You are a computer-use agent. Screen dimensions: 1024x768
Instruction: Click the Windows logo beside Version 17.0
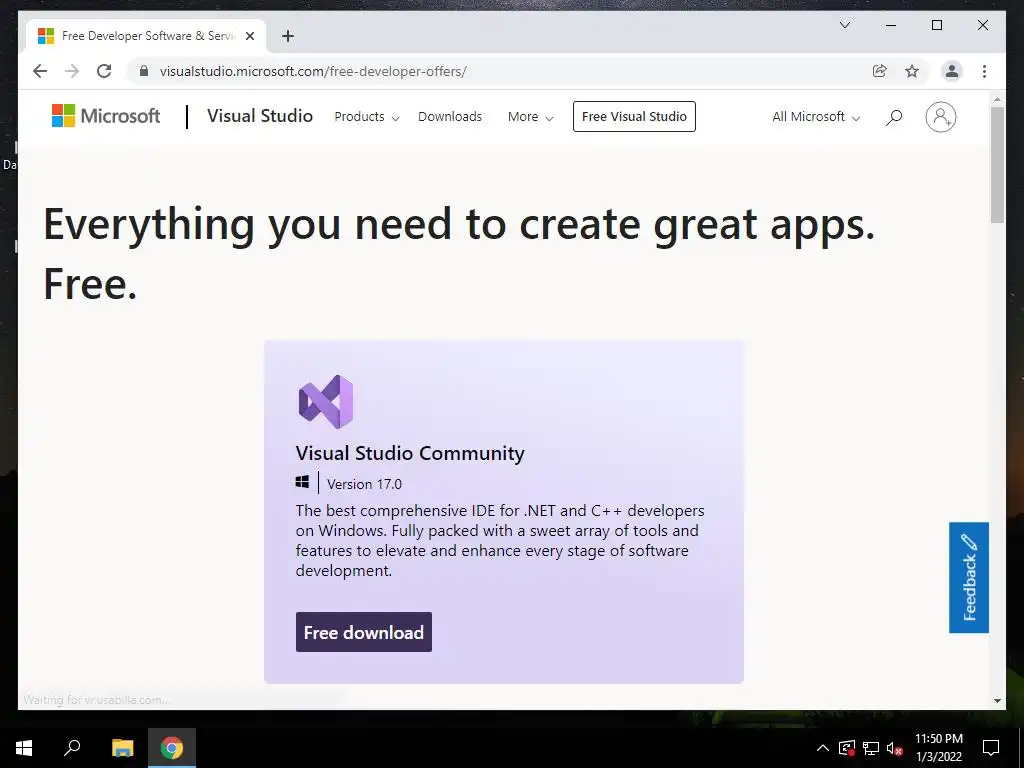(x=302, y=482)
